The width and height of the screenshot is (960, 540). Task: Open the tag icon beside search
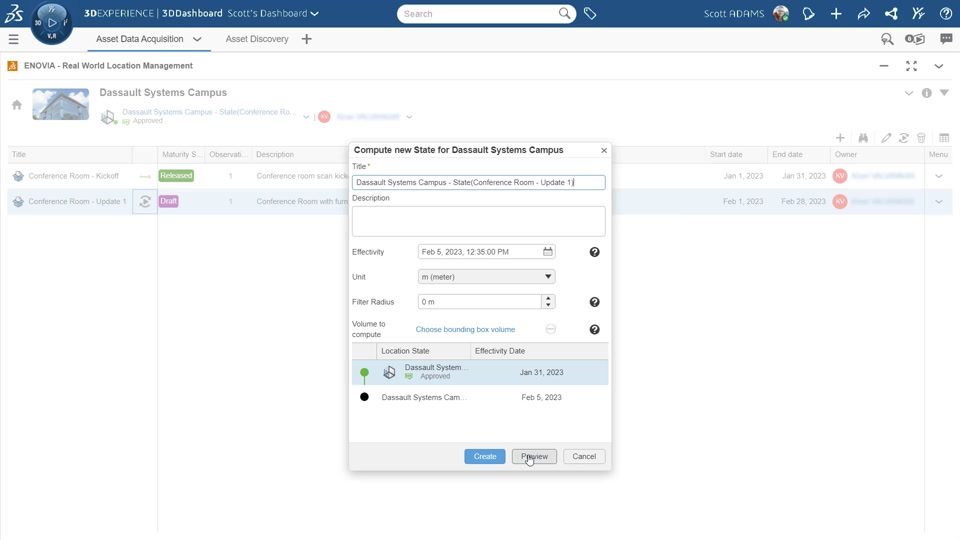point(590,13)
